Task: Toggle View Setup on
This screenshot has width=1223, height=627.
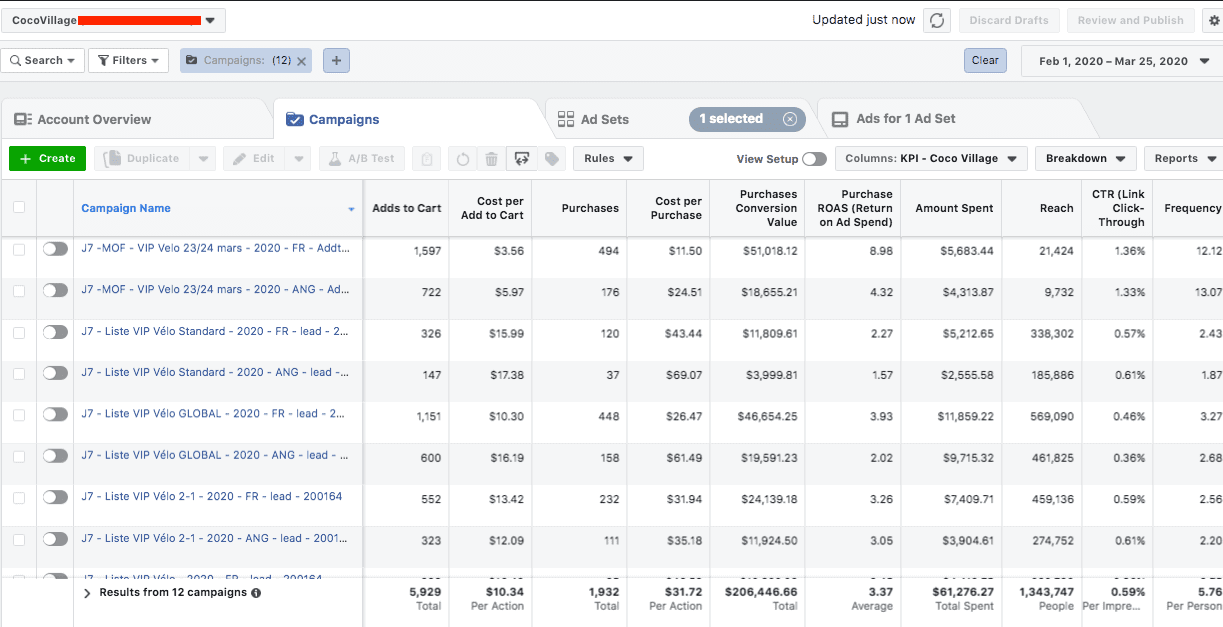Action: pyautogui.click(x=817, y=158)
